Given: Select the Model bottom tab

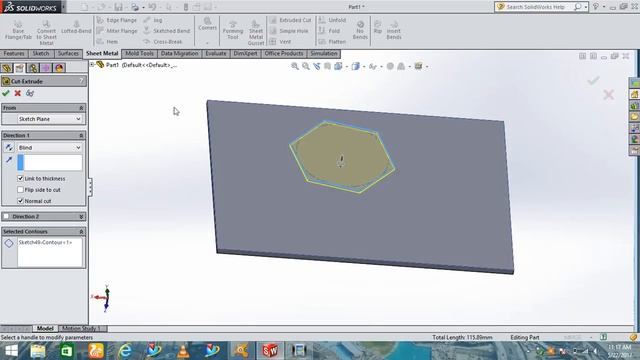Looking at the screenshot, I should click(45, 328).
